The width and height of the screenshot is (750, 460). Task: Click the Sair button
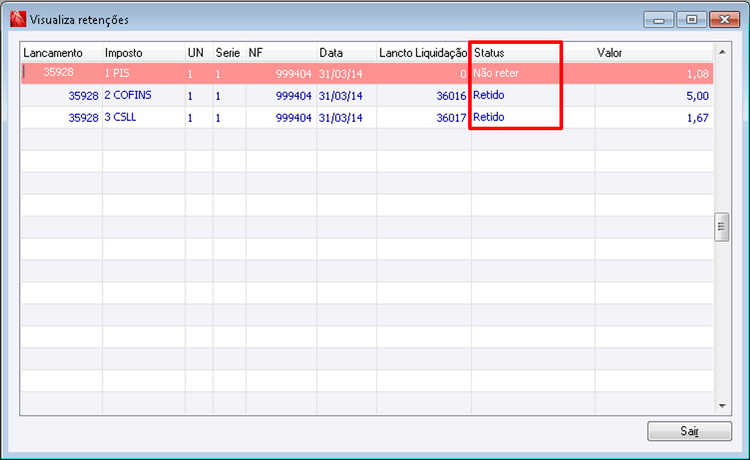689,431
